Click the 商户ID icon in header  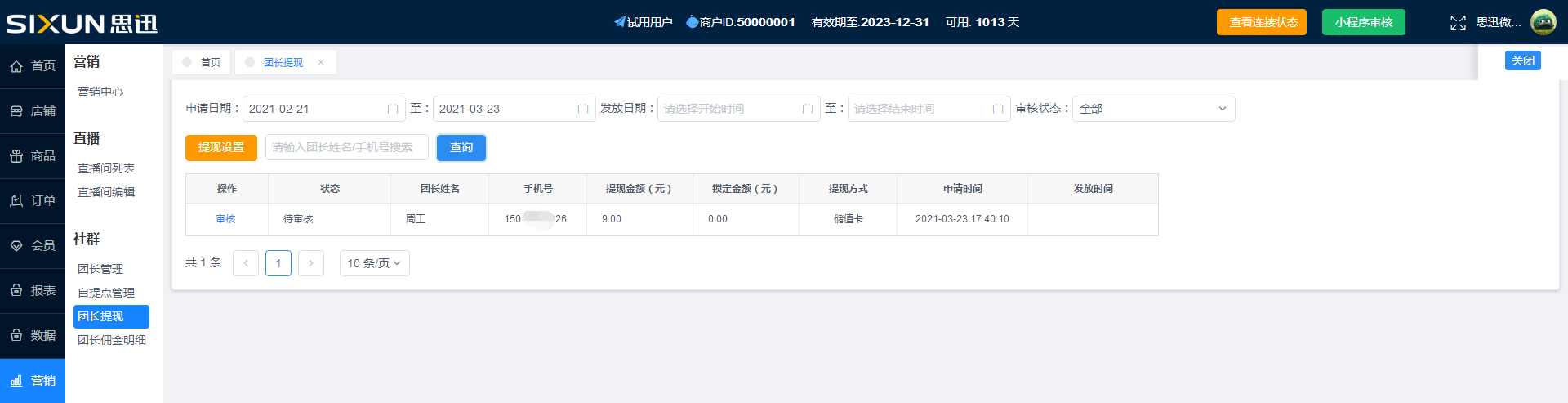693,22
